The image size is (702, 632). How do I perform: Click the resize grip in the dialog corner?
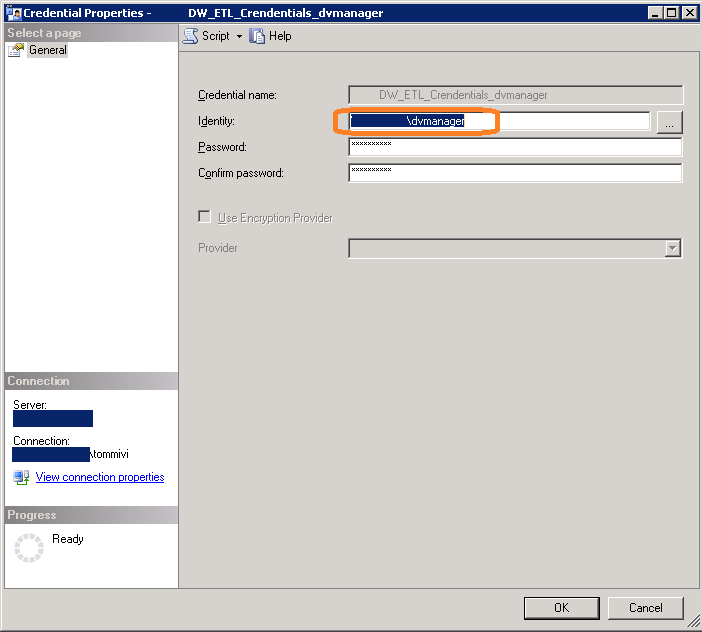693,623
